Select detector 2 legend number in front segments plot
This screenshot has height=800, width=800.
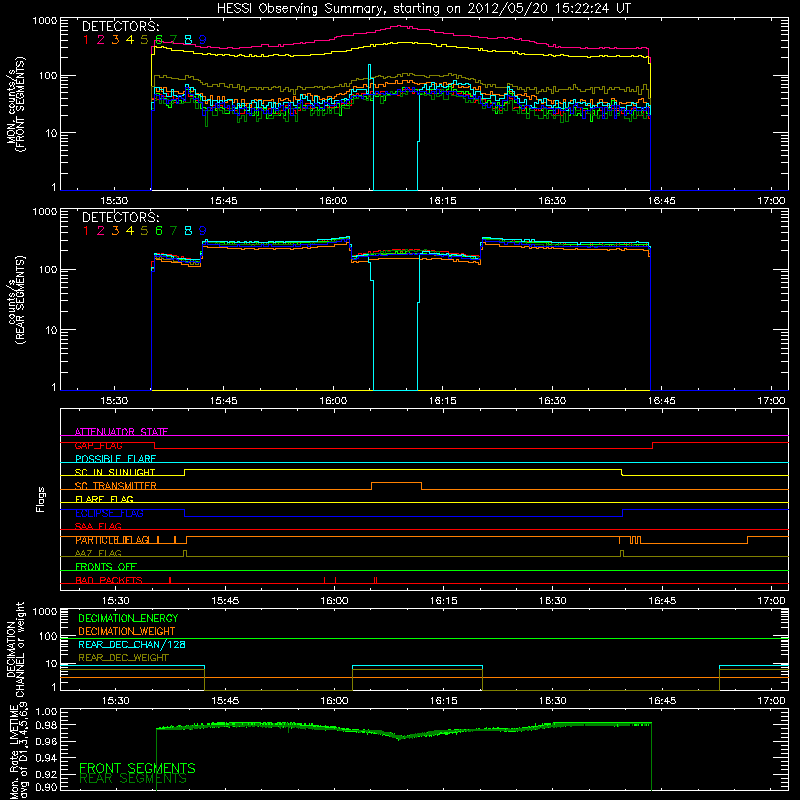pos(101,39)
